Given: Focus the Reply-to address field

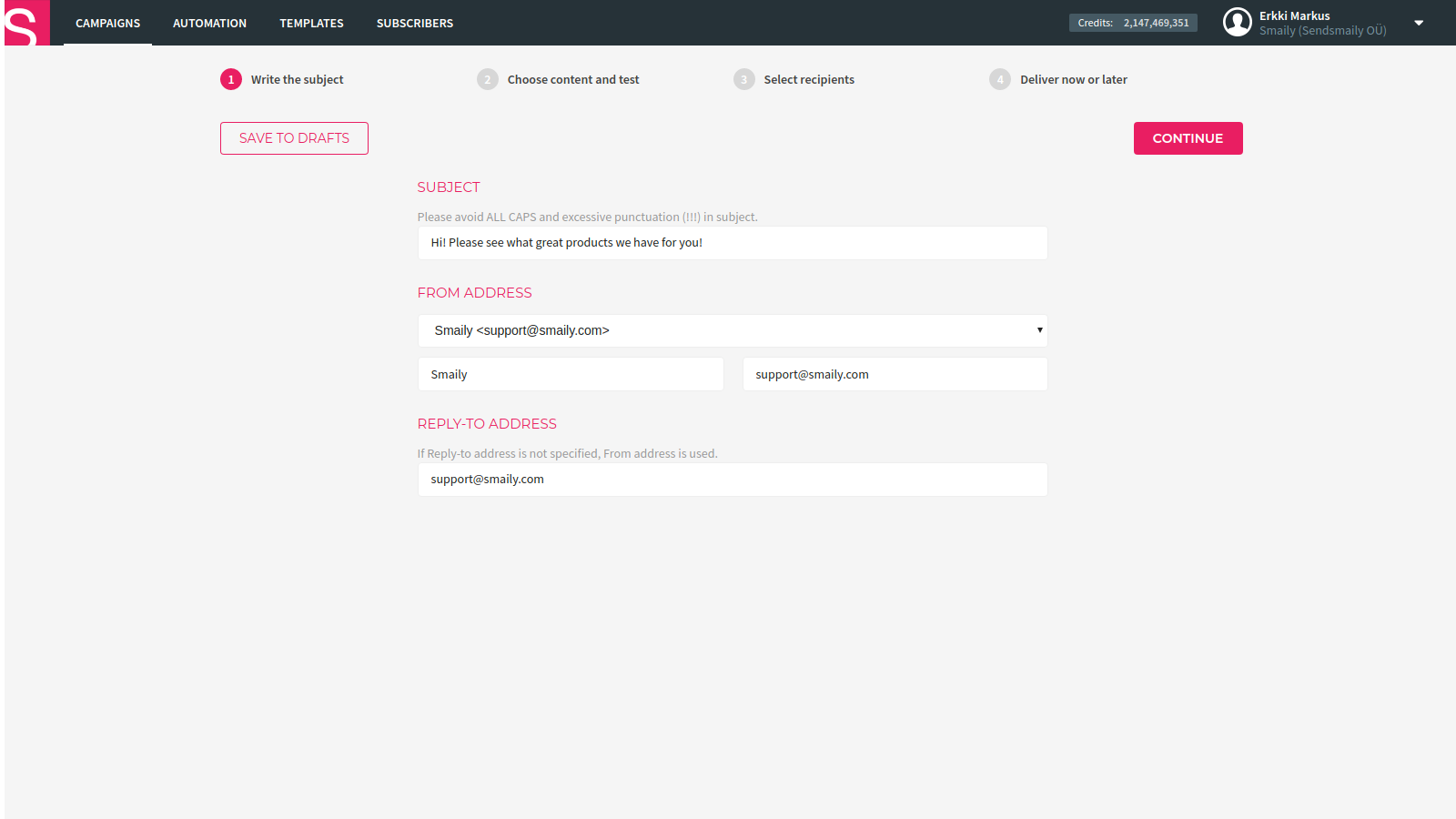Looking at the screenshot, I should click(x=733, y=480).
